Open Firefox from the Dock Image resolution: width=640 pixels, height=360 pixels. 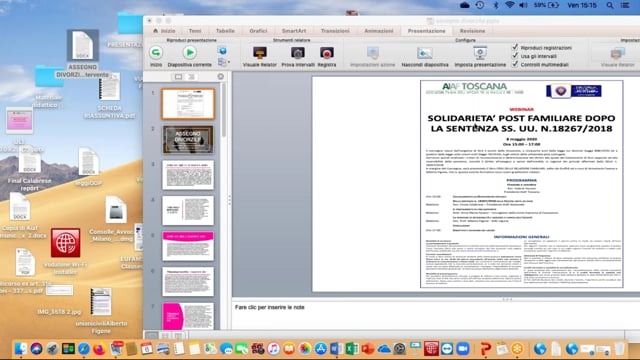pyautogui.click(x=99, y=349)
